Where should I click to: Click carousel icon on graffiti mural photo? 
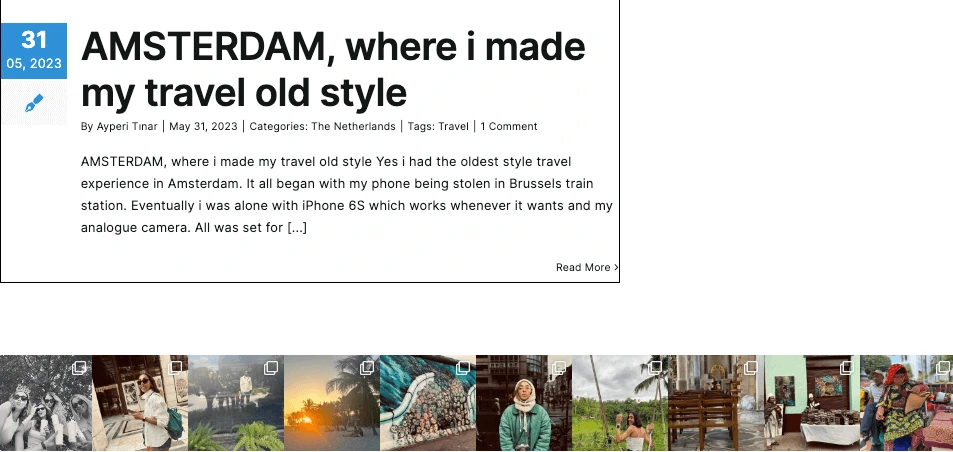[x=463, y=368]
